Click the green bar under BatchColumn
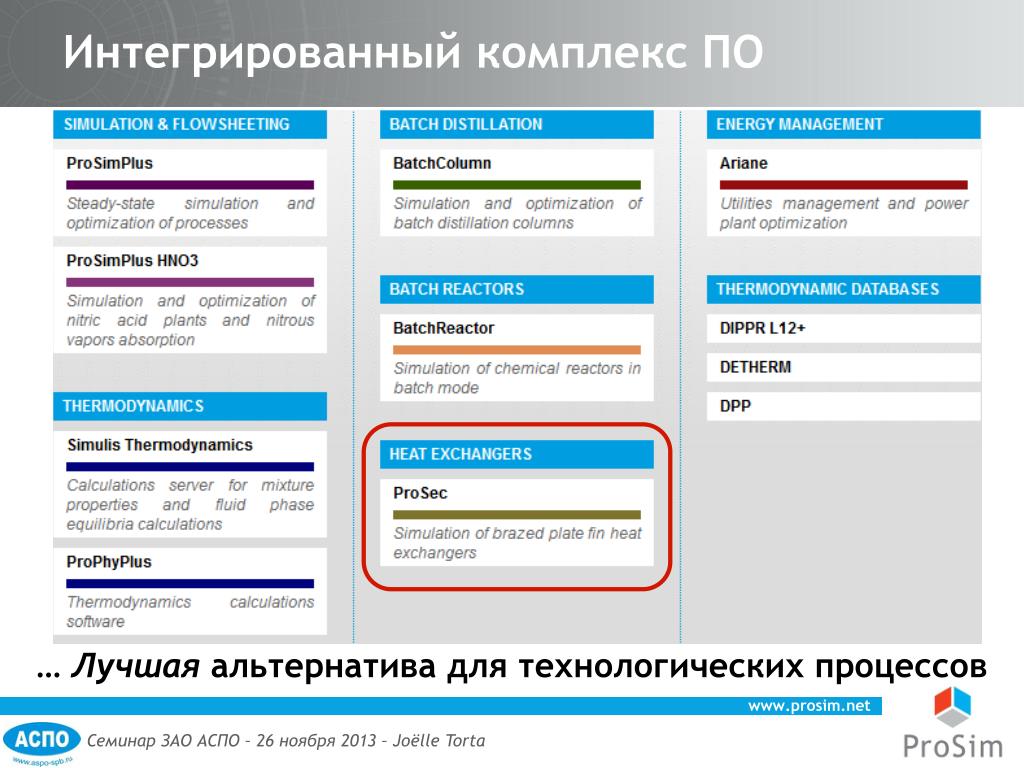Image resolution: width=1024 pixels, height=768 pixels. tap(517, 185)
